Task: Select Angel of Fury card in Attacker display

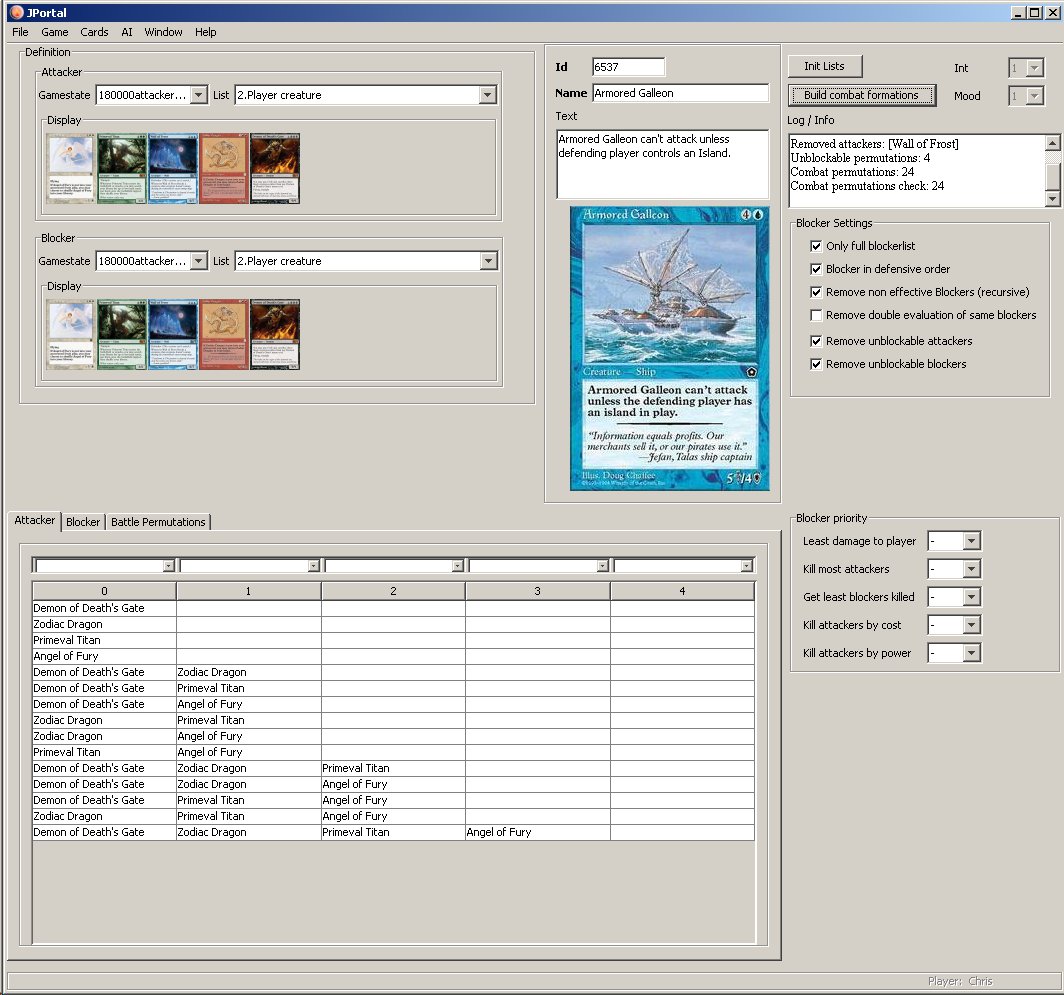Action: click(x=71, y=168)
